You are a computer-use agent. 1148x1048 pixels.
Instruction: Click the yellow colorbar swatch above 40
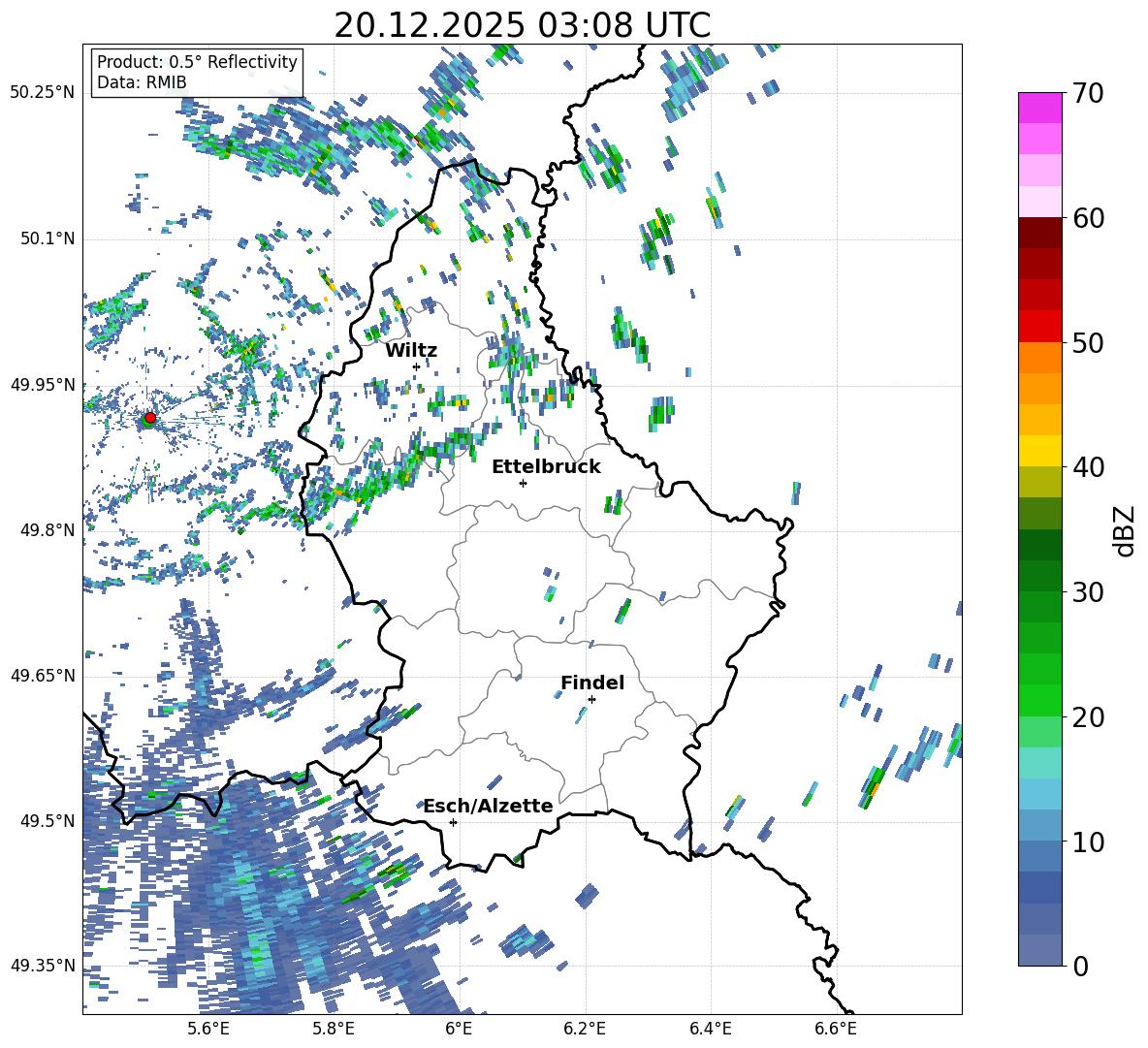click(x=1039, y=451)
